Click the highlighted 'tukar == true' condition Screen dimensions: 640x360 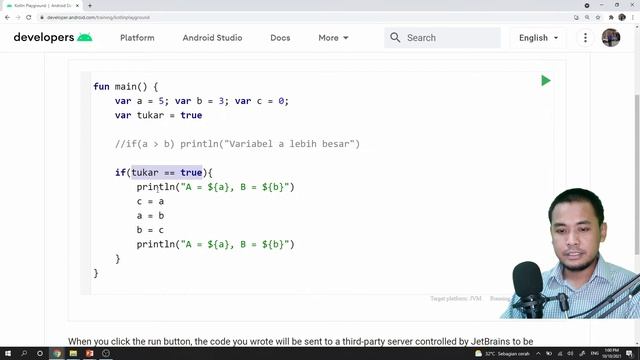[x=167, y=173]
